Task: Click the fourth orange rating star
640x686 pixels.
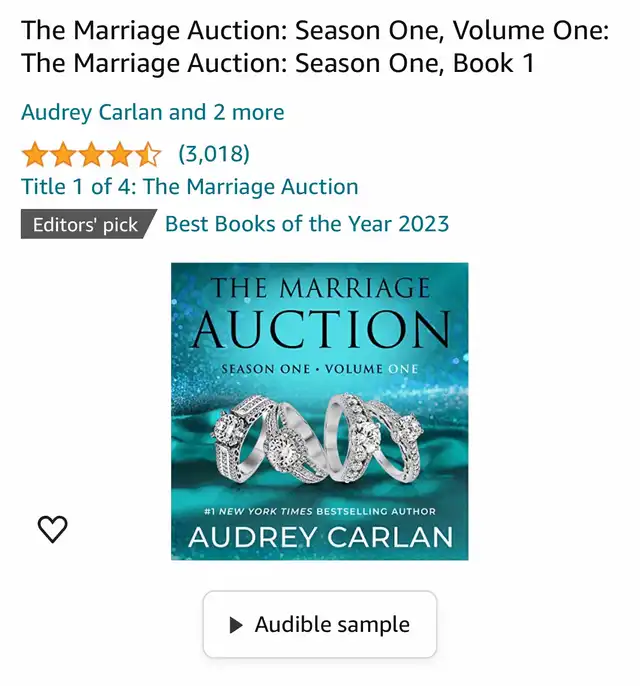Action: coord(120,154)
